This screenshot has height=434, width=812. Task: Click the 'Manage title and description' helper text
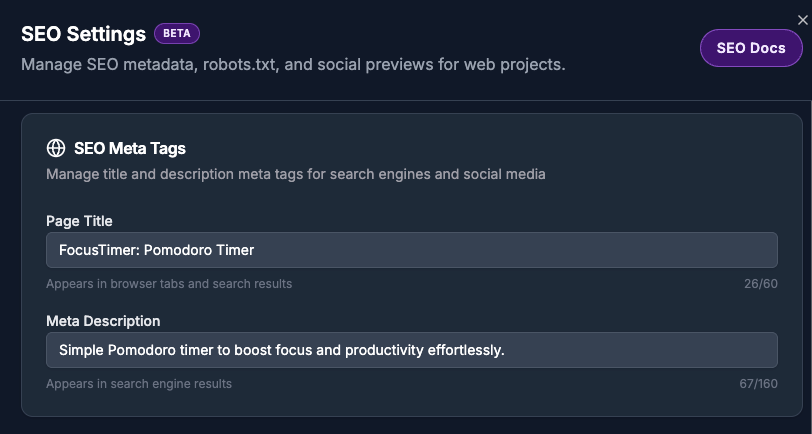tap(296, 175)
